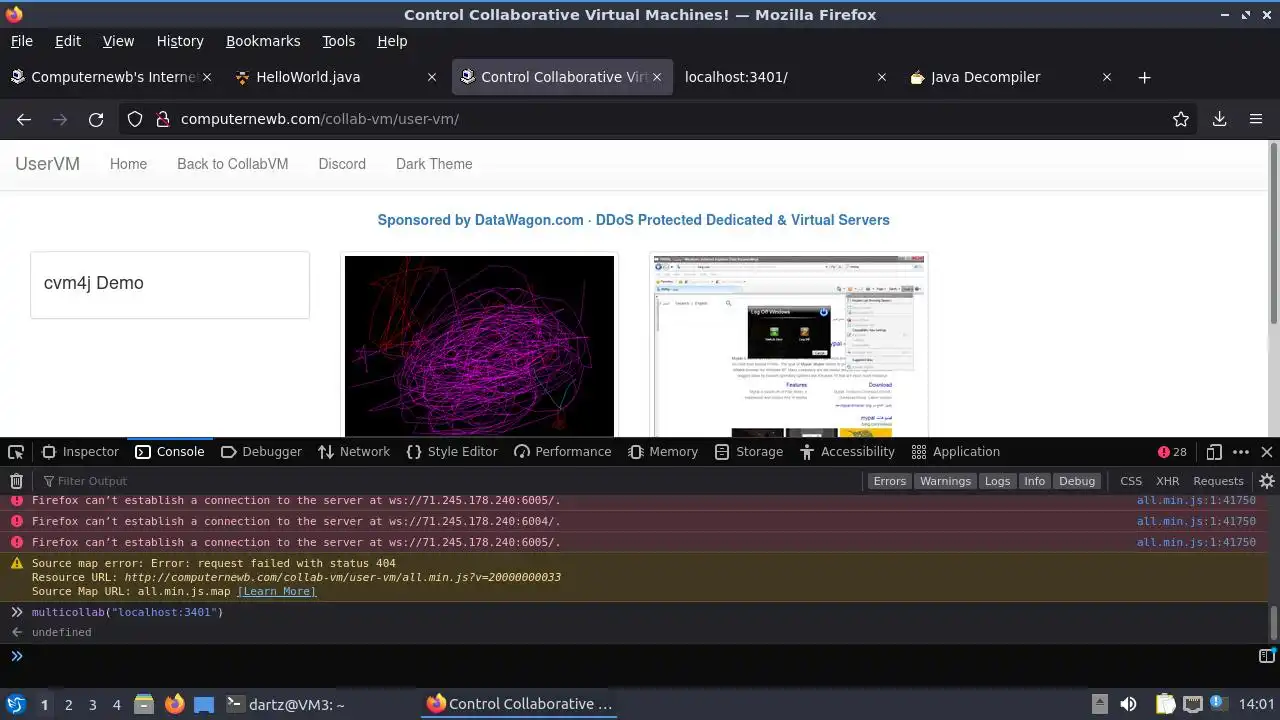Open the Storage tab

click(x=749, y=452)
